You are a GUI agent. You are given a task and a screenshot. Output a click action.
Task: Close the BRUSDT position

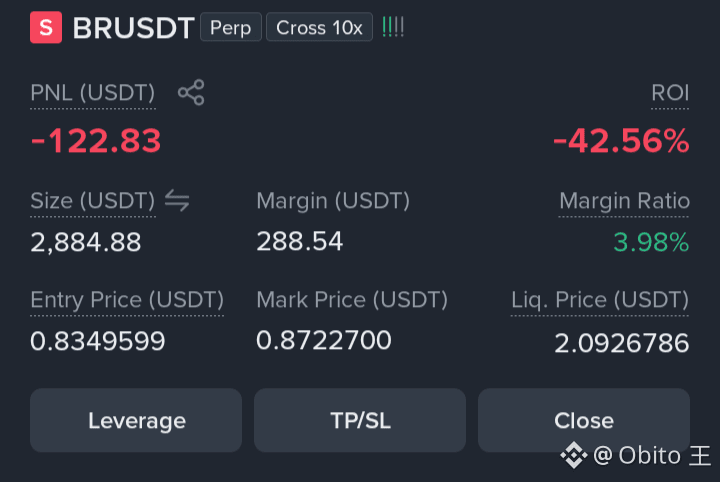[584, 420]
